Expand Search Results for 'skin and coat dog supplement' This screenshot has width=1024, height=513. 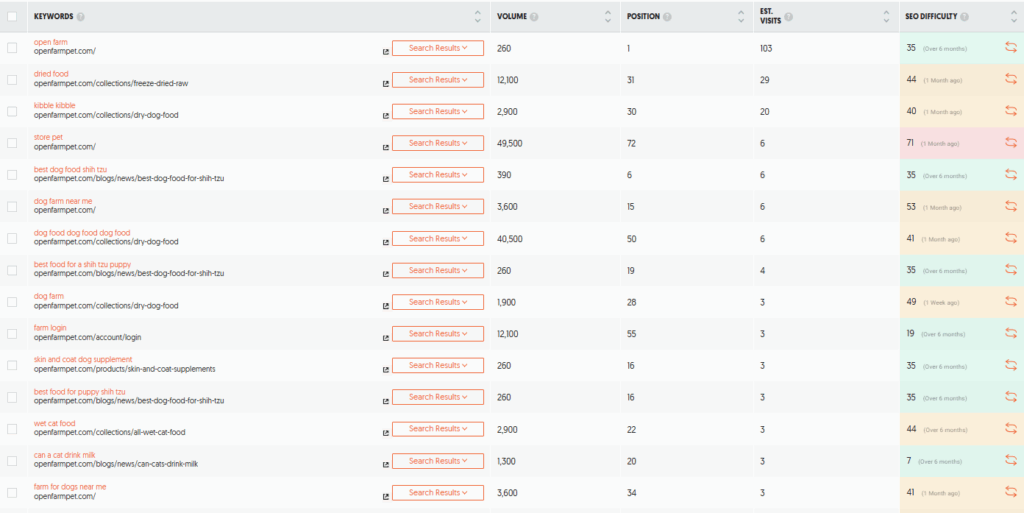pos(438,365)
